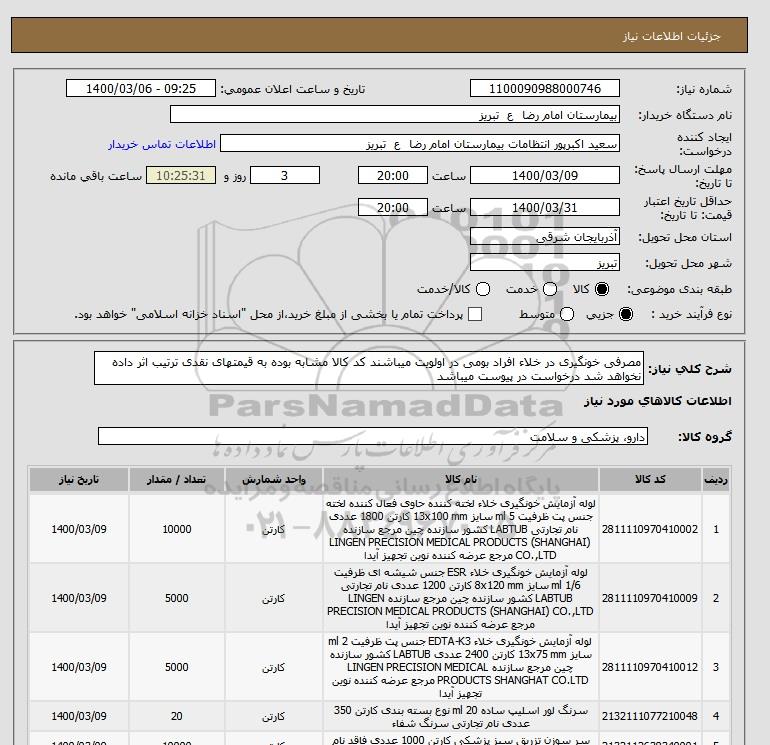
Task: Open the buyer contact information link
Action: [x=162, y=144]
